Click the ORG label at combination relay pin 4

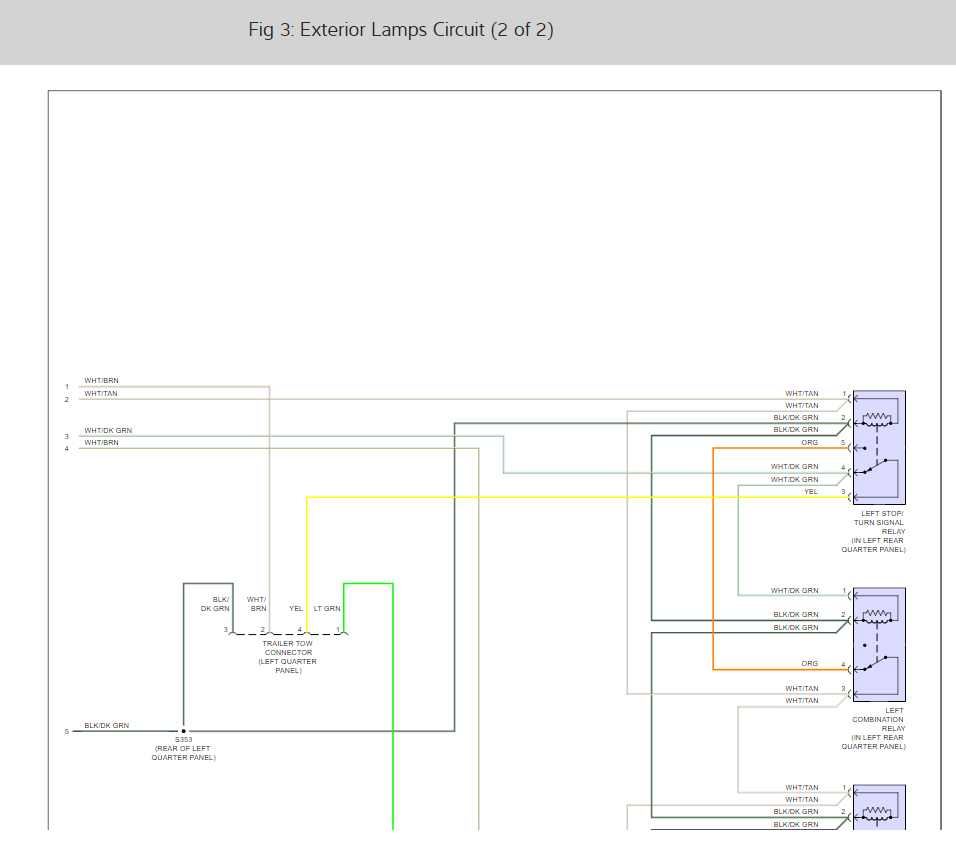click(809, 663)
